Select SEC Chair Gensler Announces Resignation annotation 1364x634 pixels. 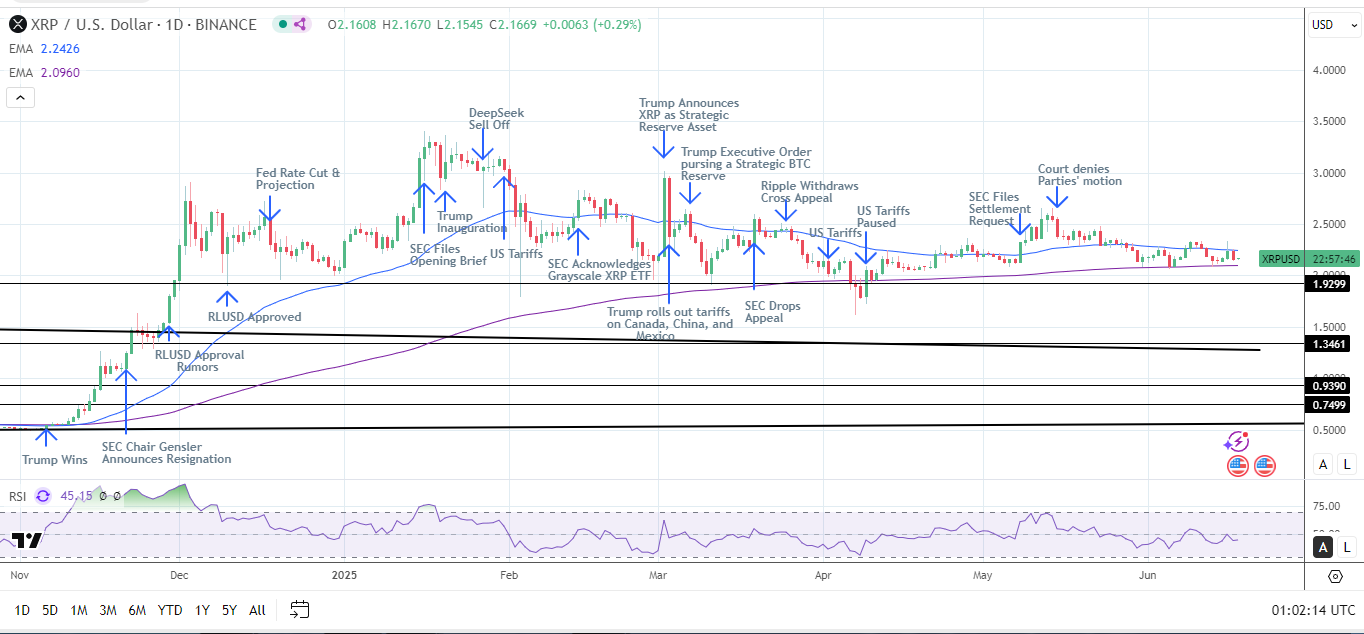coord(166,453)
